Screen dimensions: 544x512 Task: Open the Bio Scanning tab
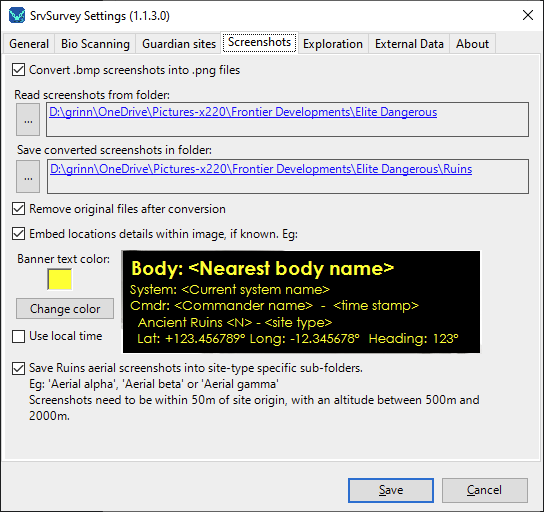(x=95, y=44)
